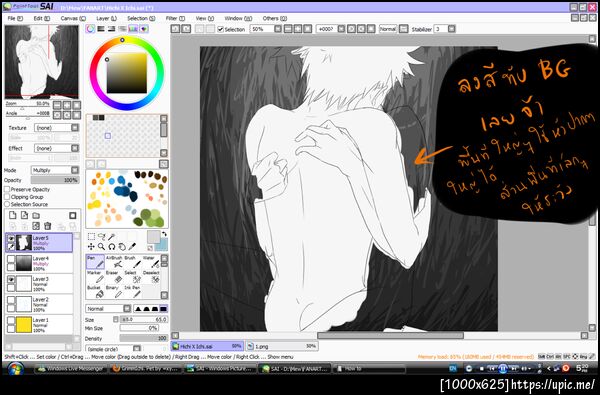Hide Layer 3 using eye toggle
Image resolution: width=600 pixels, height=395 pixels.
[11, 280]
